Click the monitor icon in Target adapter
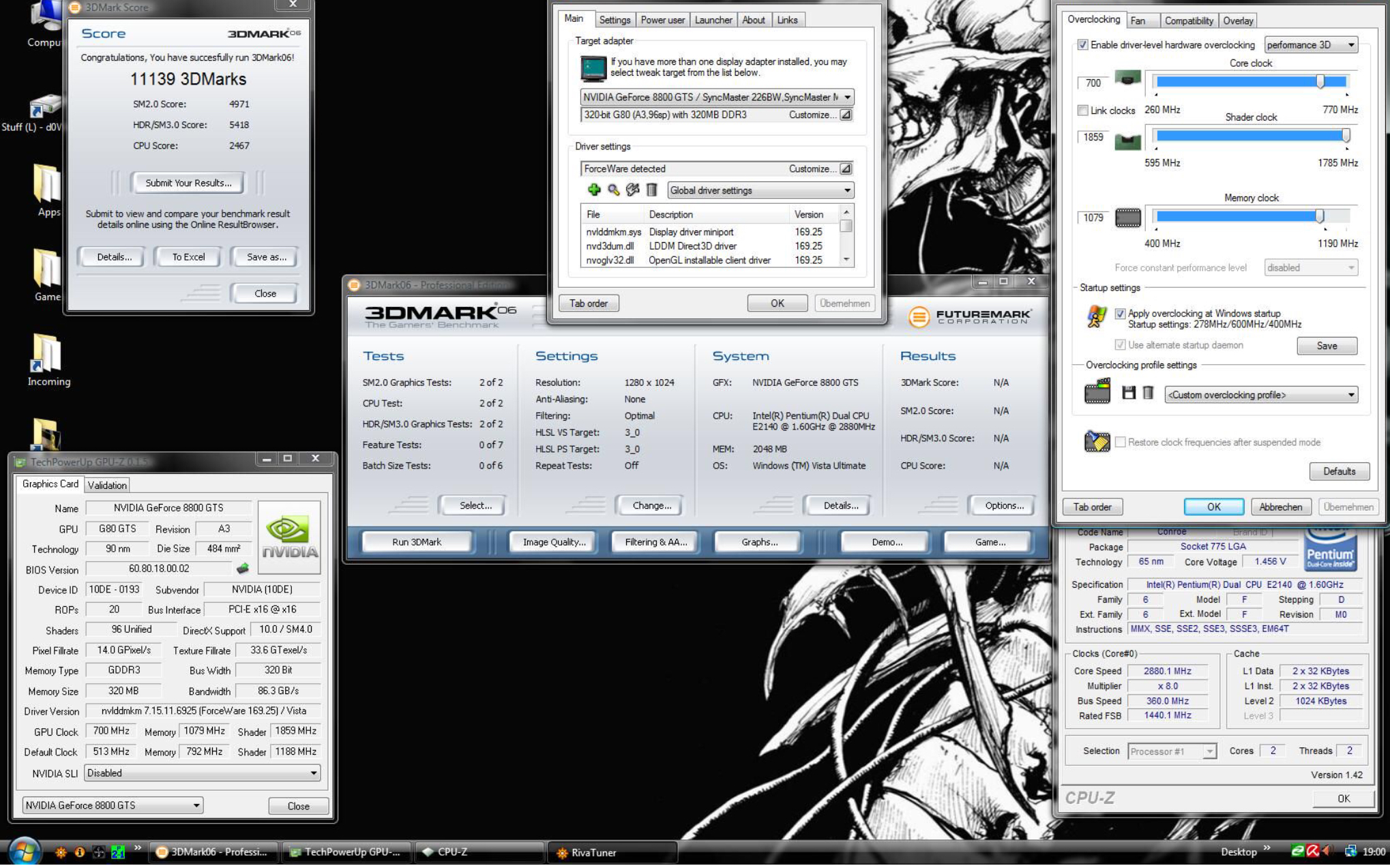Image resolution: width=1390 pixels, height=868 pixels. tap(593, 68)
